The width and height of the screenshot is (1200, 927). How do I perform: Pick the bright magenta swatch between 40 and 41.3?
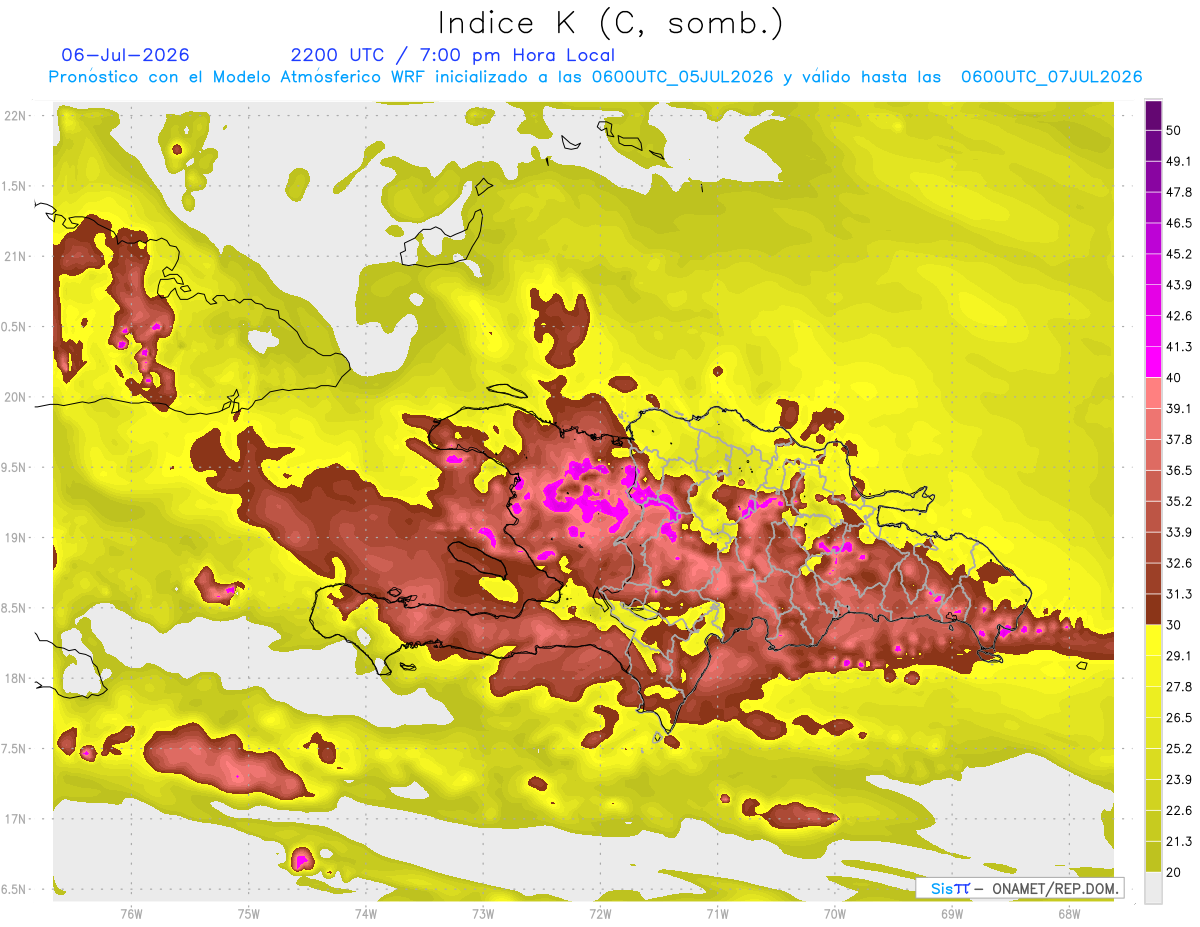coord(1153,362)
